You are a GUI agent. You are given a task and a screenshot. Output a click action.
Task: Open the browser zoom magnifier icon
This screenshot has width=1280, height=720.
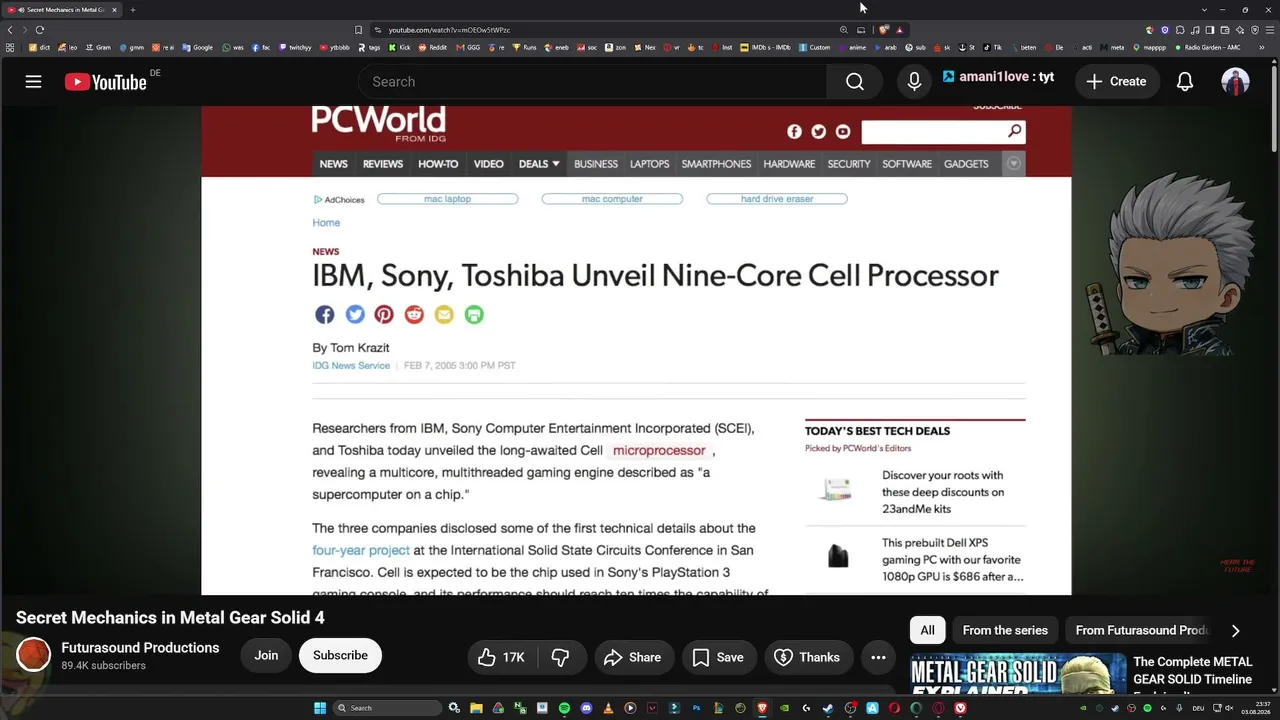point(843,30)
